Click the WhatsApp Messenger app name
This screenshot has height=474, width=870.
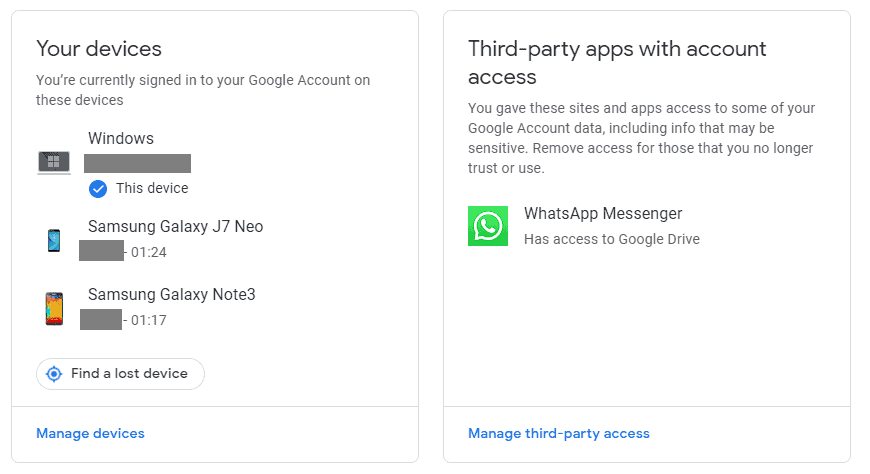[x=603, y=214]
